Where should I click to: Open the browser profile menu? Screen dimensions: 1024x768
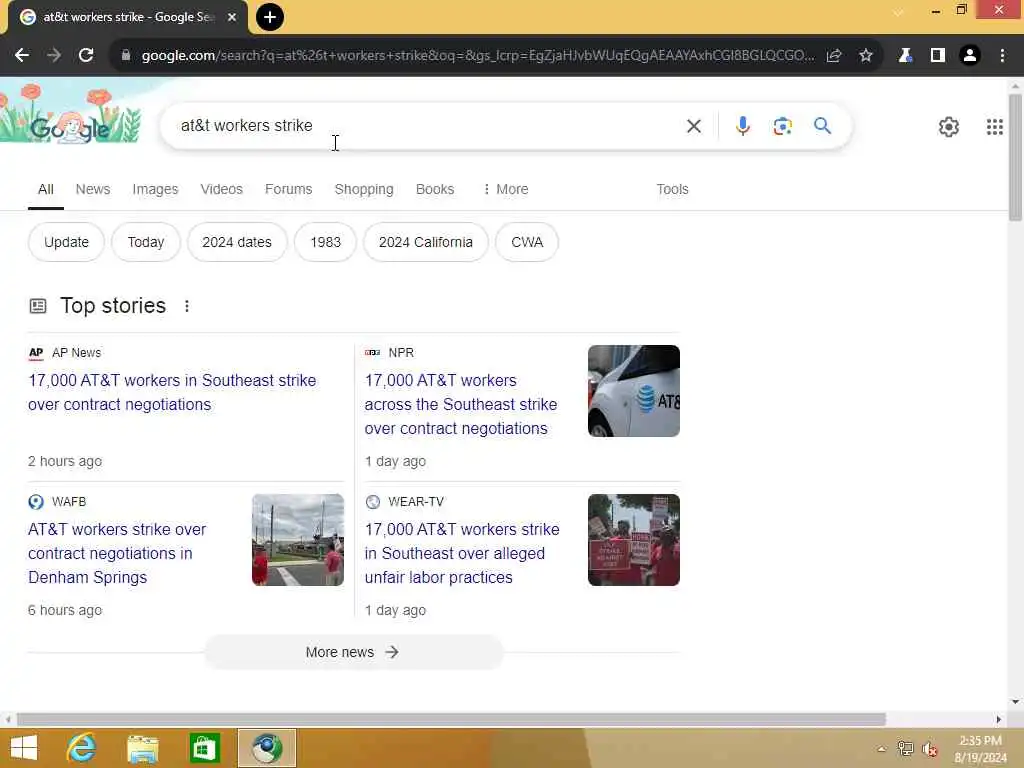970,56
